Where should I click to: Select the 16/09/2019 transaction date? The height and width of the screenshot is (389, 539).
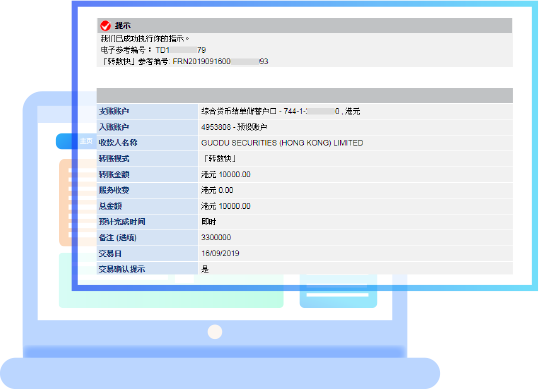point(220,254)
